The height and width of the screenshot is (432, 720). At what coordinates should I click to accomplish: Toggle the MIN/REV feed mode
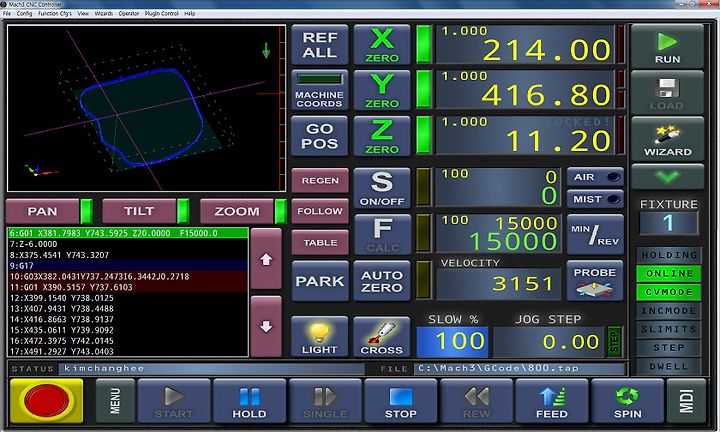595,235
